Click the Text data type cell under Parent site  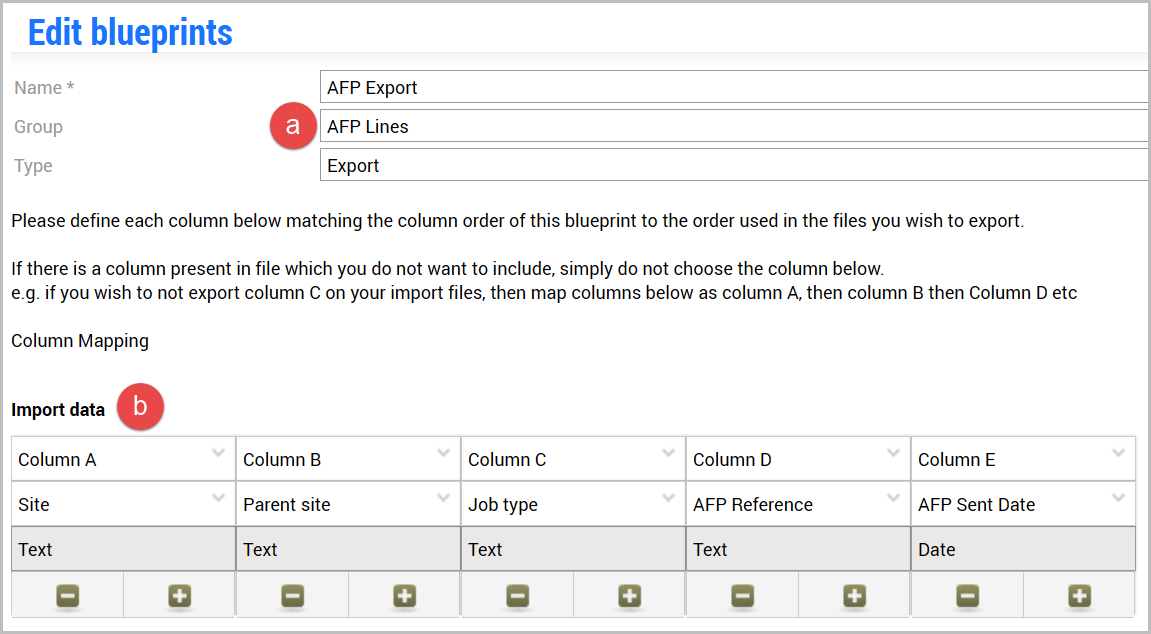click(x=349, y=549)
